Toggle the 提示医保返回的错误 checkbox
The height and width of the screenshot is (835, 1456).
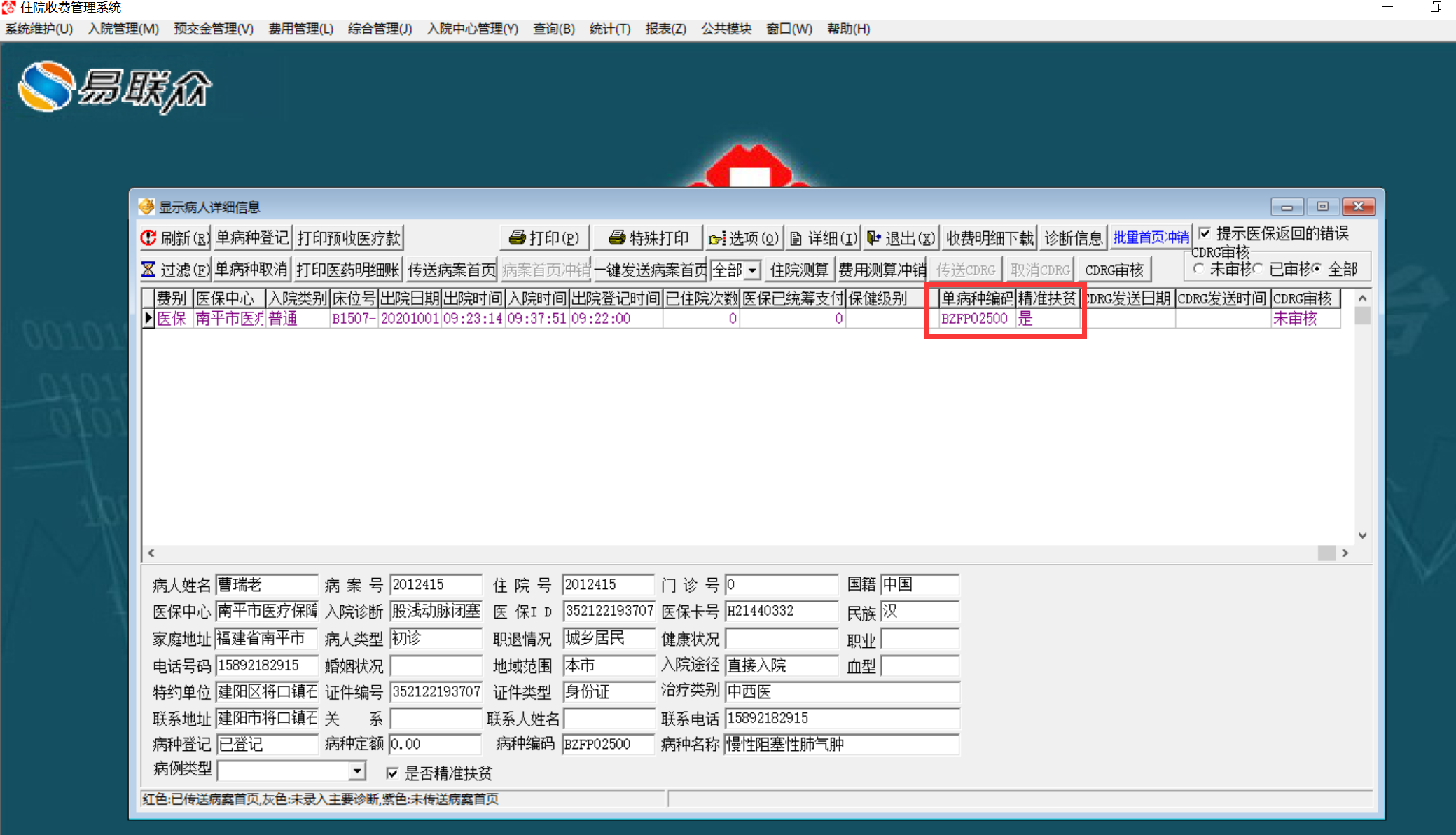point(1205,233)
